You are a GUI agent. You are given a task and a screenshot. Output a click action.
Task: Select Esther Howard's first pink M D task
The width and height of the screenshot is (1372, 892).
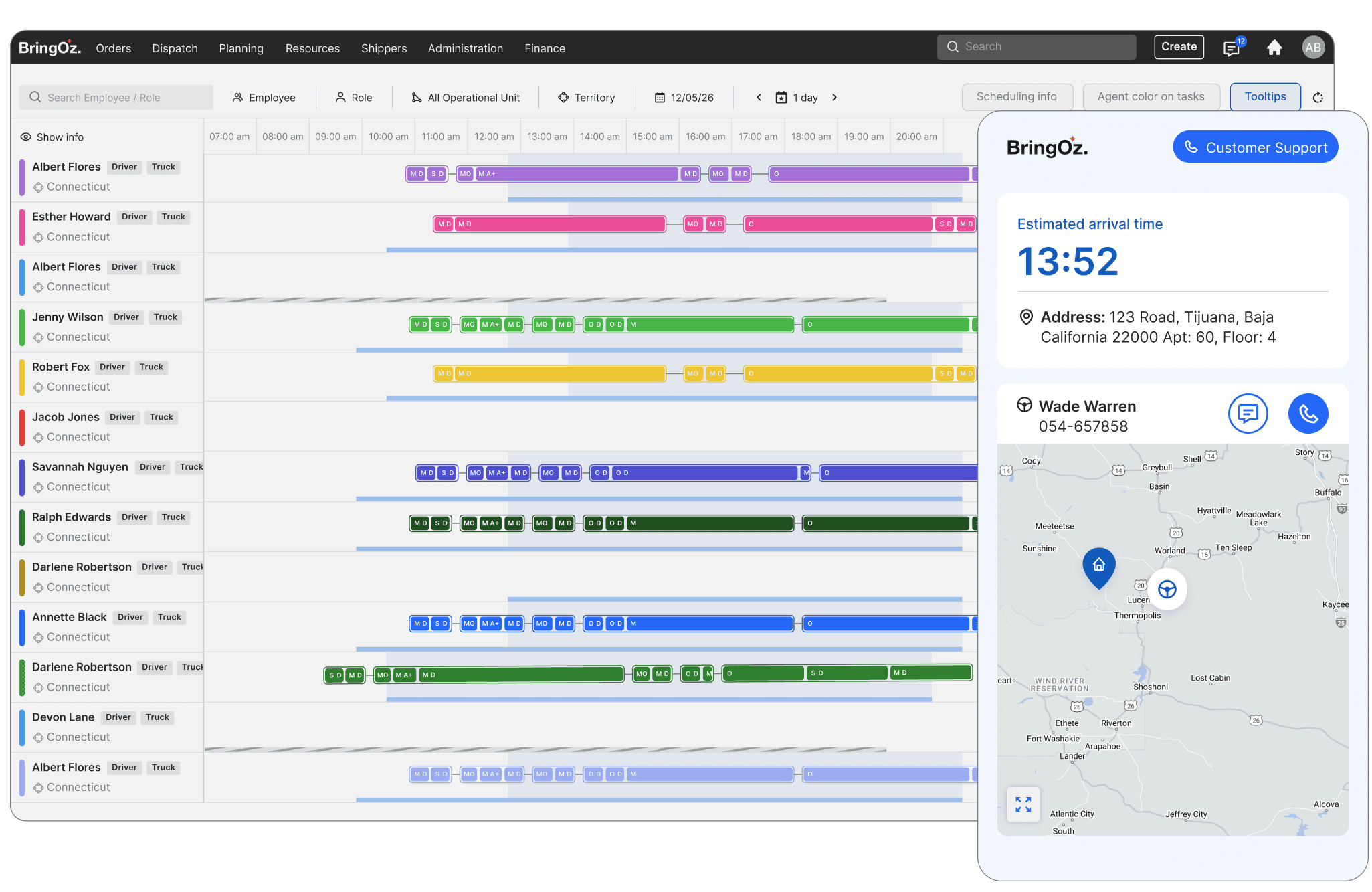click(x=444, y=224)
